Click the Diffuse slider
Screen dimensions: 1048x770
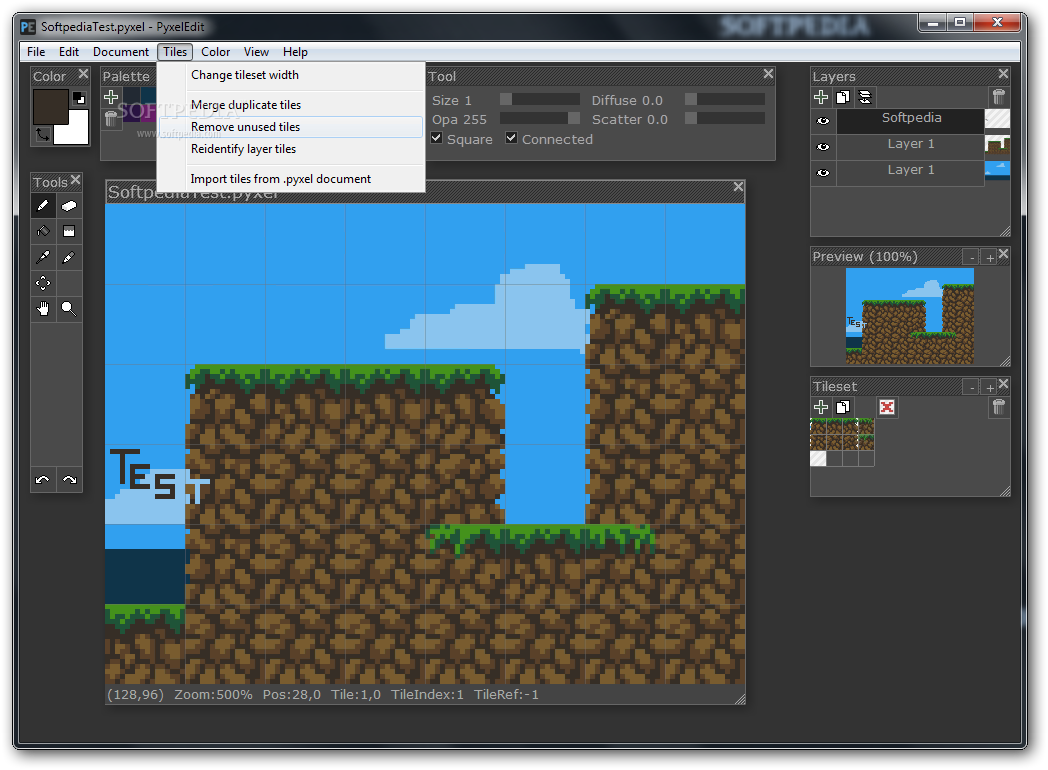coord(725,100)
